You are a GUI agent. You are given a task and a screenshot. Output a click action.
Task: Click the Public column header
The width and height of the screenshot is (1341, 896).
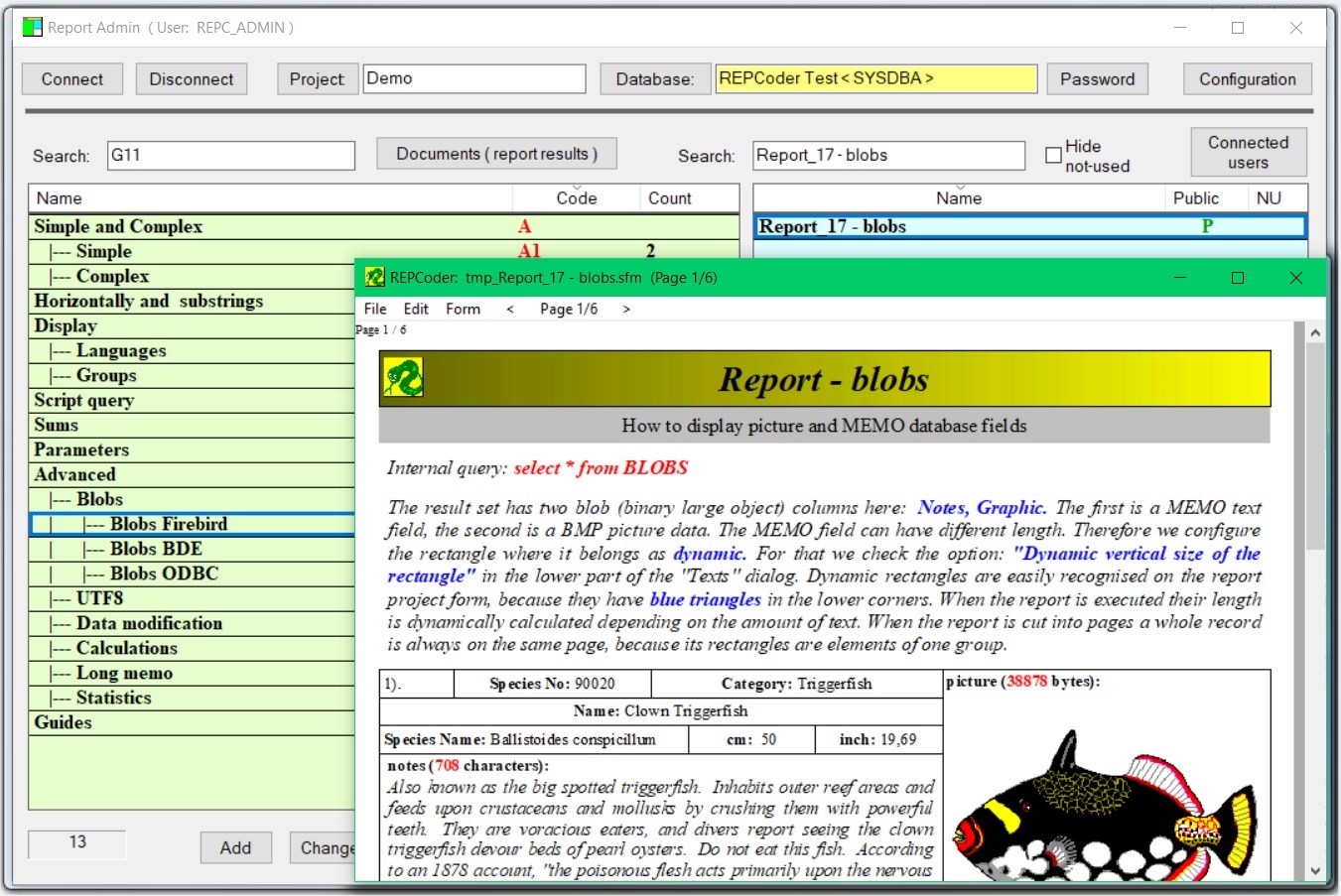(x=1205, y=198)
